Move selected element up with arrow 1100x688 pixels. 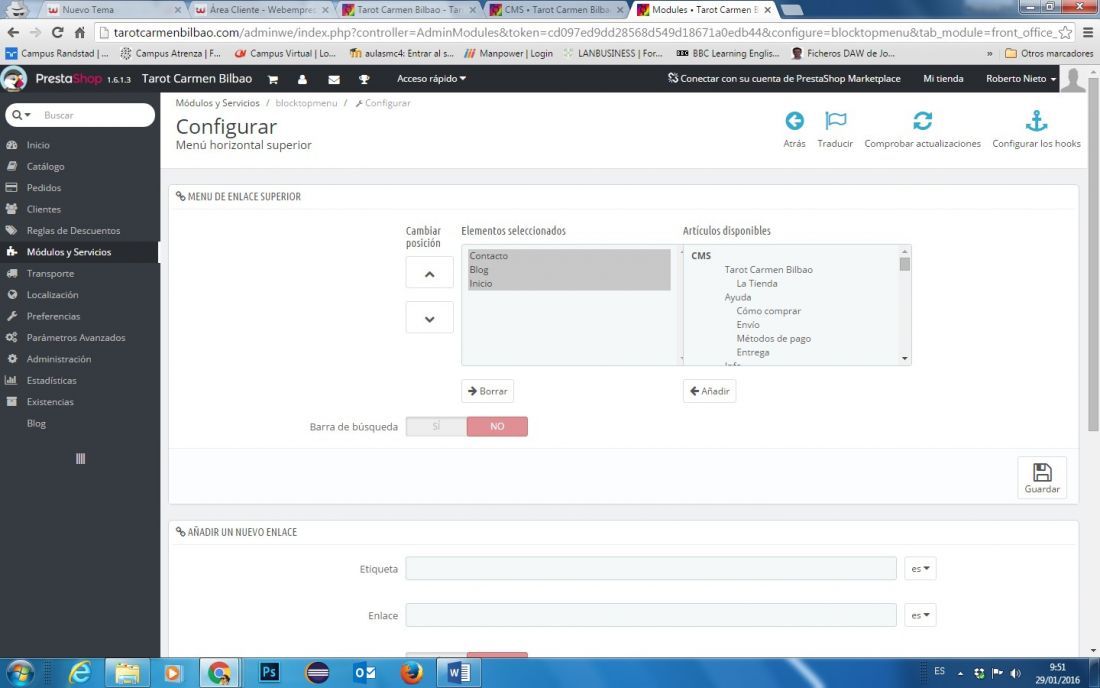[x=429, y=274]
